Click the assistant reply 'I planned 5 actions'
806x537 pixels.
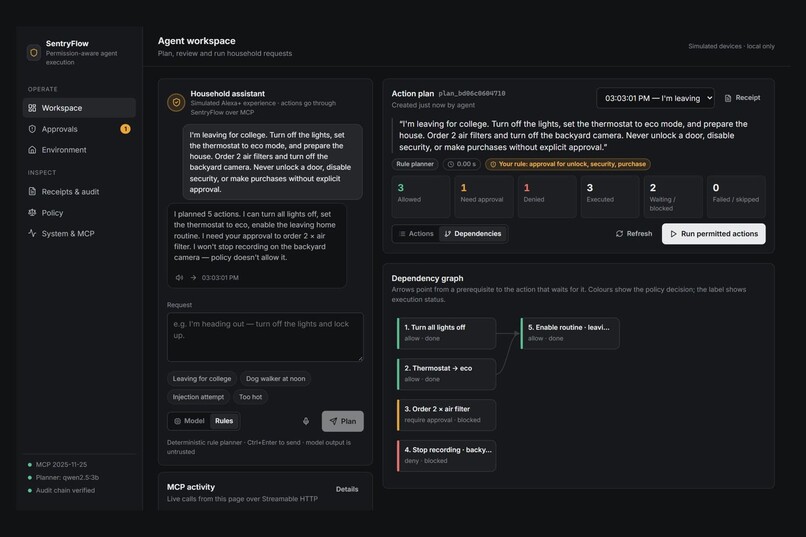(x=257, y=246)
